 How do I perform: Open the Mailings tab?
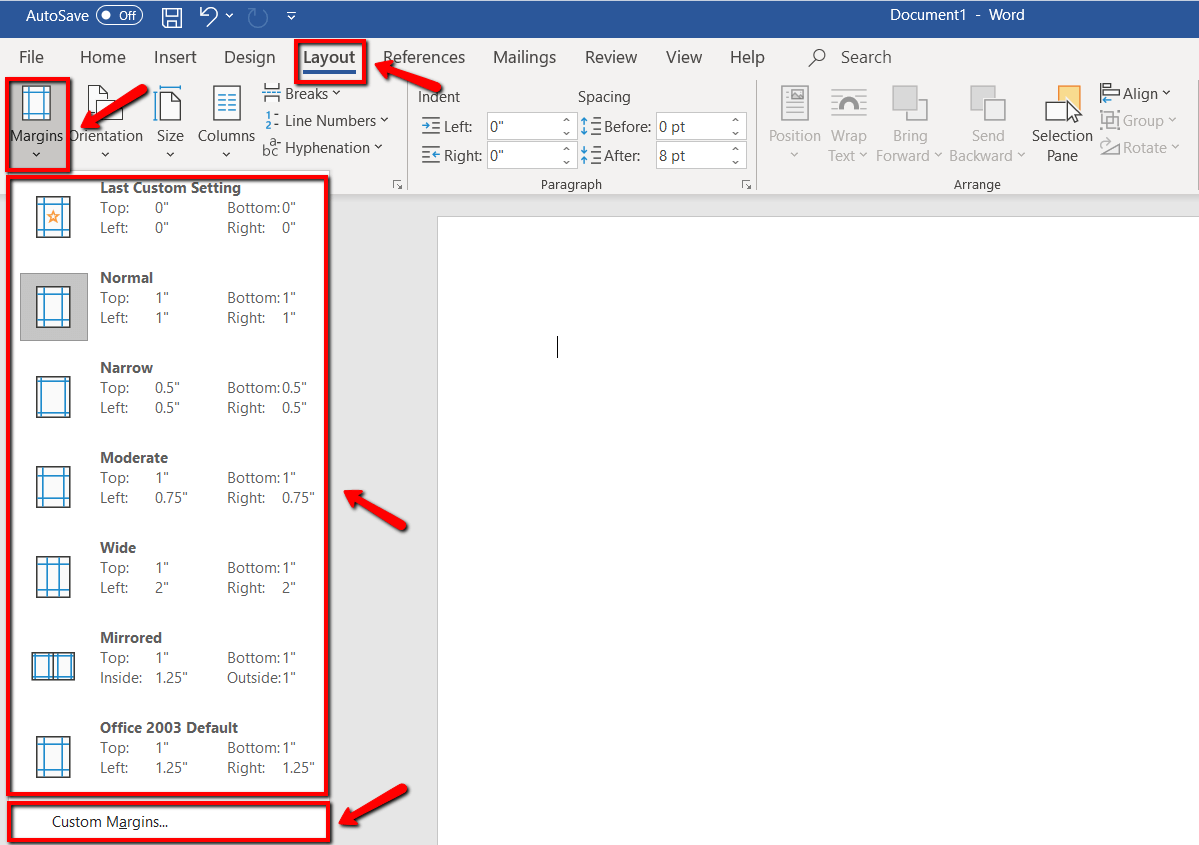(524, 57)
